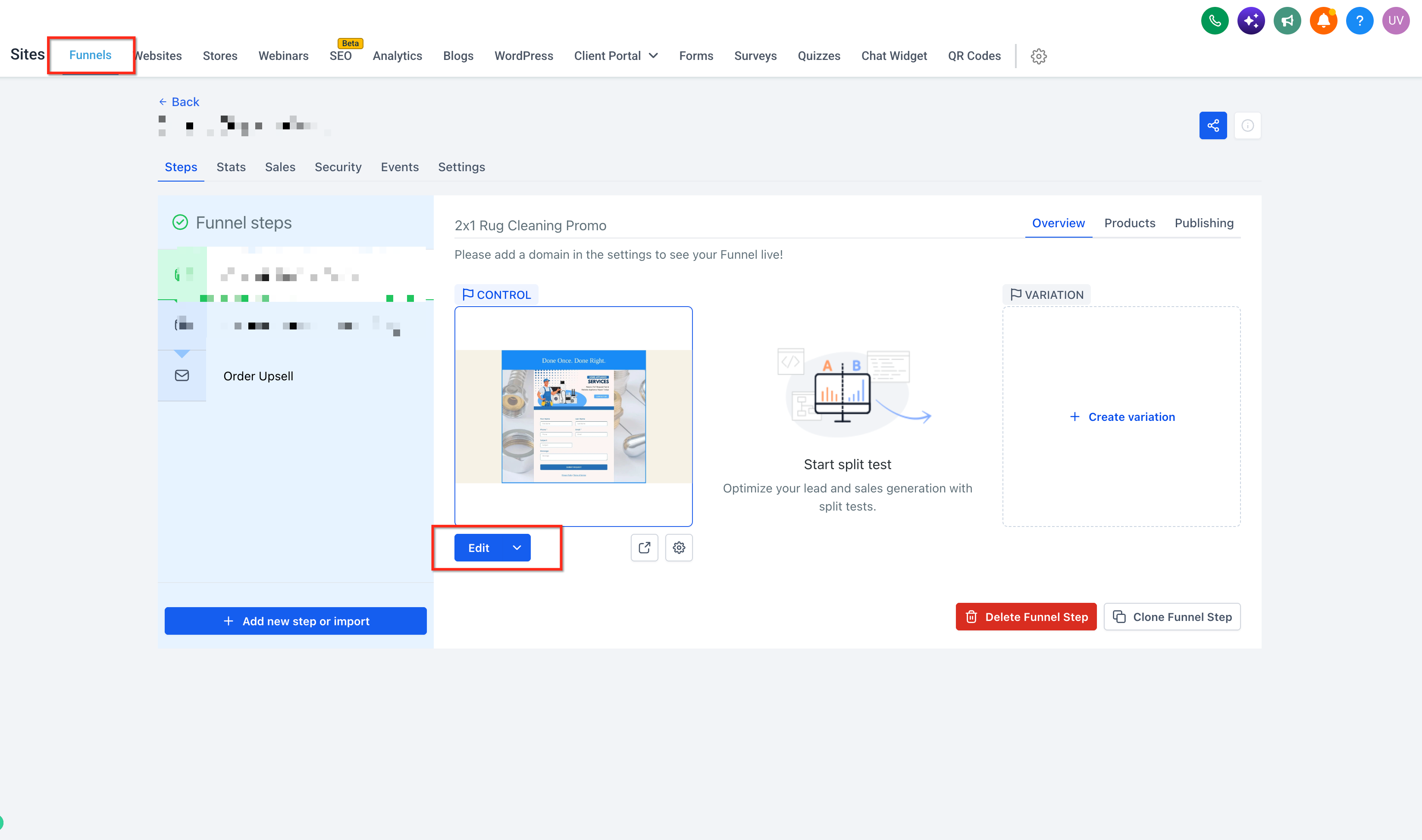Switch to the Publishing tab
This screenshot has width=1422, height=840.
point(1203,223)
